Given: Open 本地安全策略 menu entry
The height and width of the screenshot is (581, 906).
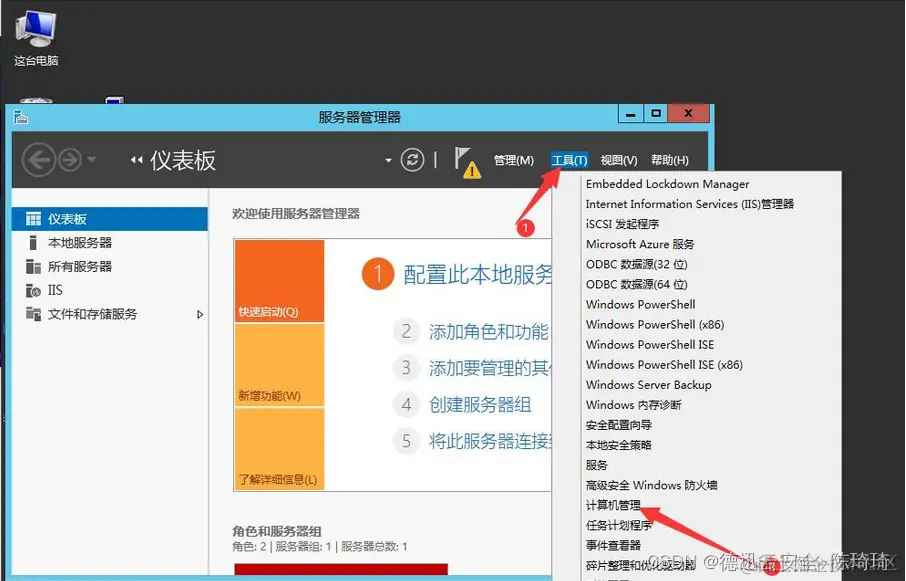Looking at the screenshot, I should pos(619,445).
